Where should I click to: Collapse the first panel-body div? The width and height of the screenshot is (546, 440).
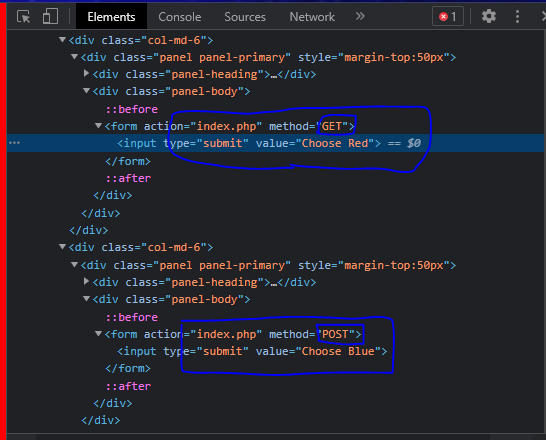pos(86,91)
